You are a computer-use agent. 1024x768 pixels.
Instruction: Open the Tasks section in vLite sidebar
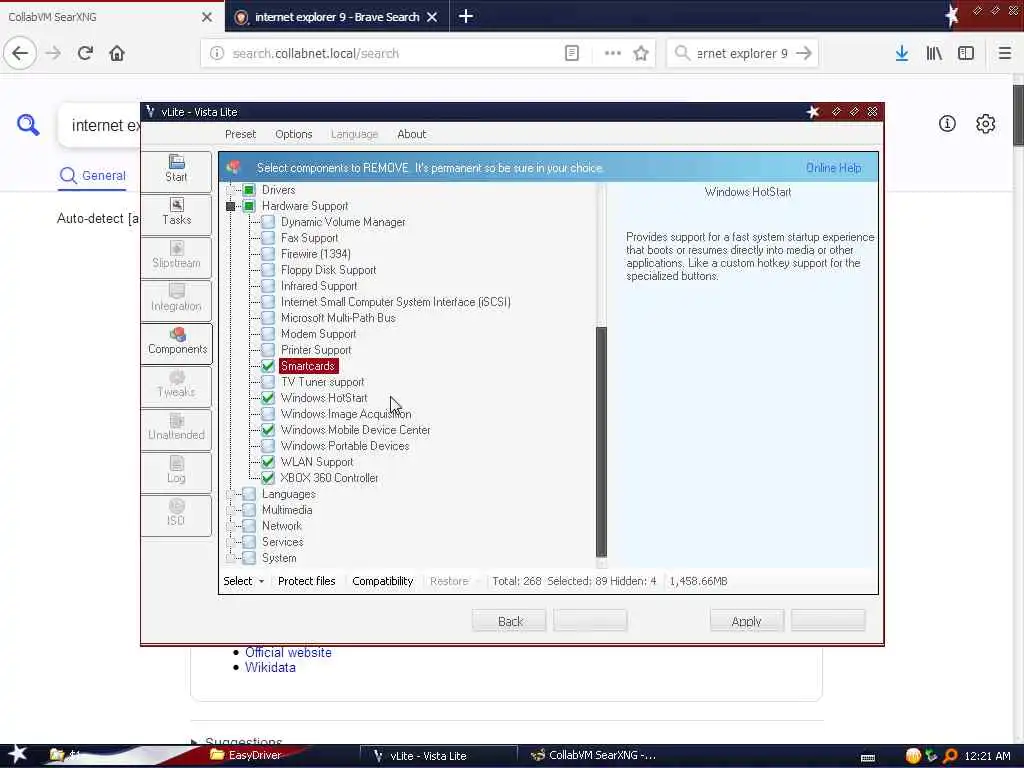coord(176,213)
